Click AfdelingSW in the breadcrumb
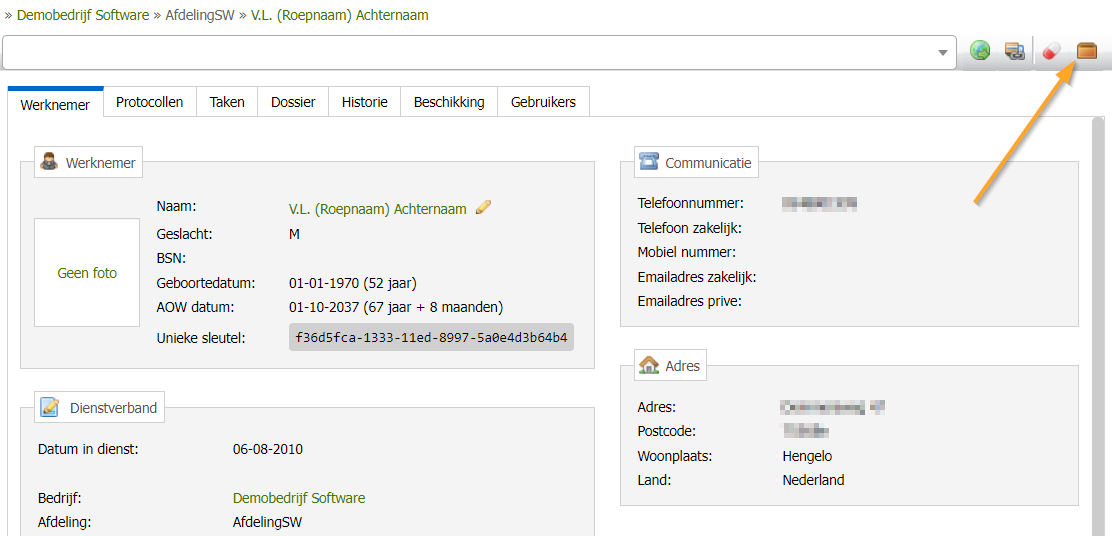Image resolution: width=1112 pixels, height=536 pixels. pos(200,15)
